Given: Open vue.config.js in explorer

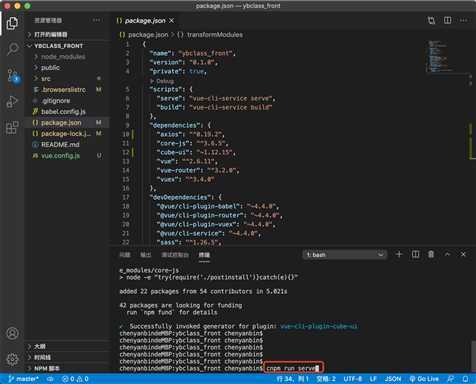Looking at the screenshot, I should click(x=67, y=156).
